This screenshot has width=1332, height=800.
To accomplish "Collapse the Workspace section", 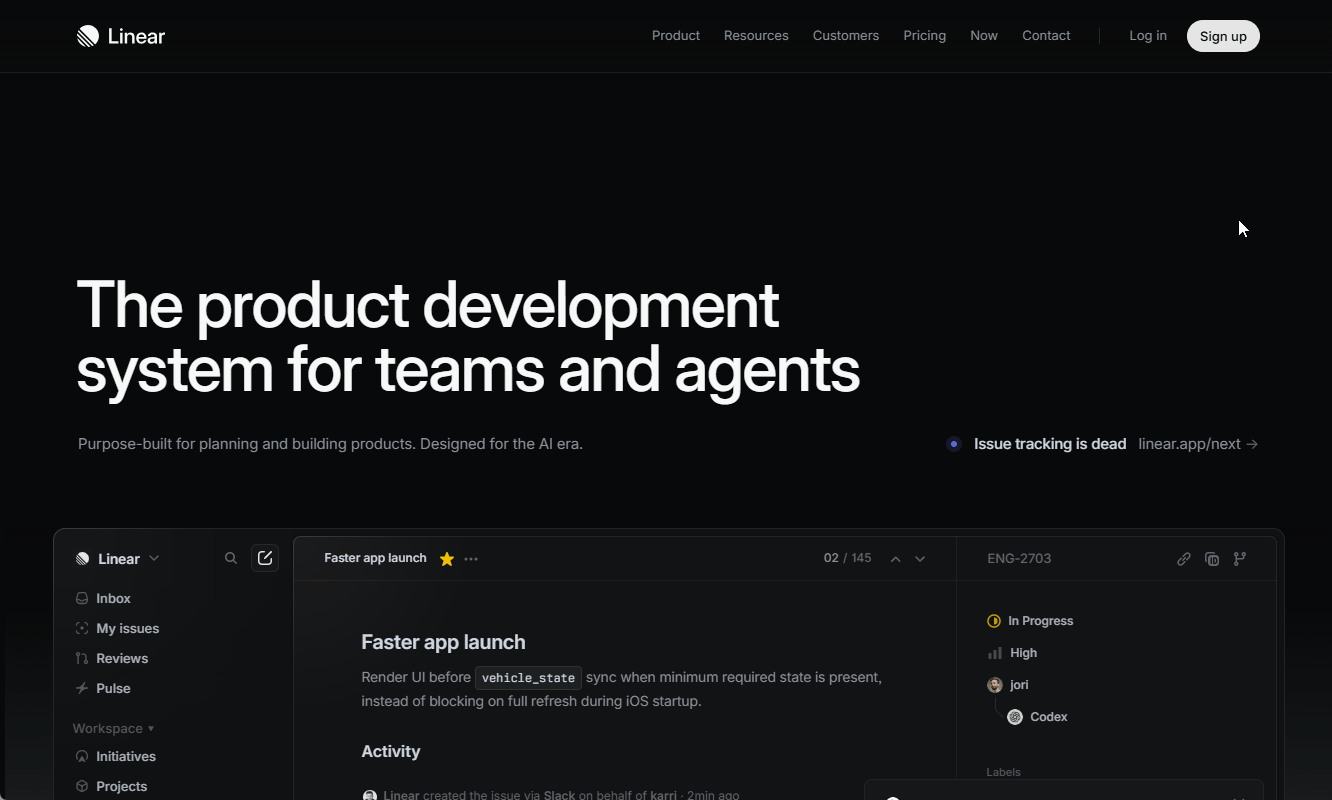I will tap(113, 728).
